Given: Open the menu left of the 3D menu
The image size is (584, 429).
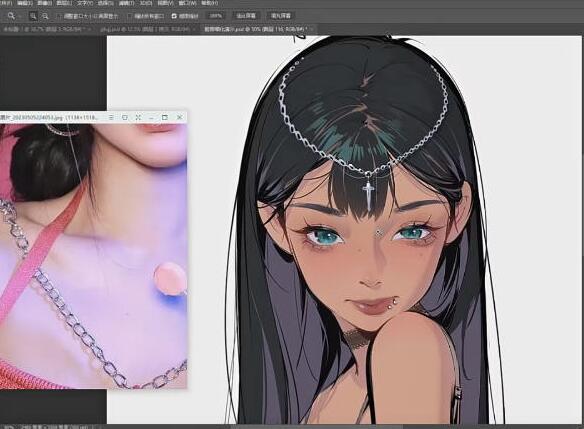Looking at the screenshot, I should pyautogui.click(x=126, y=3).
